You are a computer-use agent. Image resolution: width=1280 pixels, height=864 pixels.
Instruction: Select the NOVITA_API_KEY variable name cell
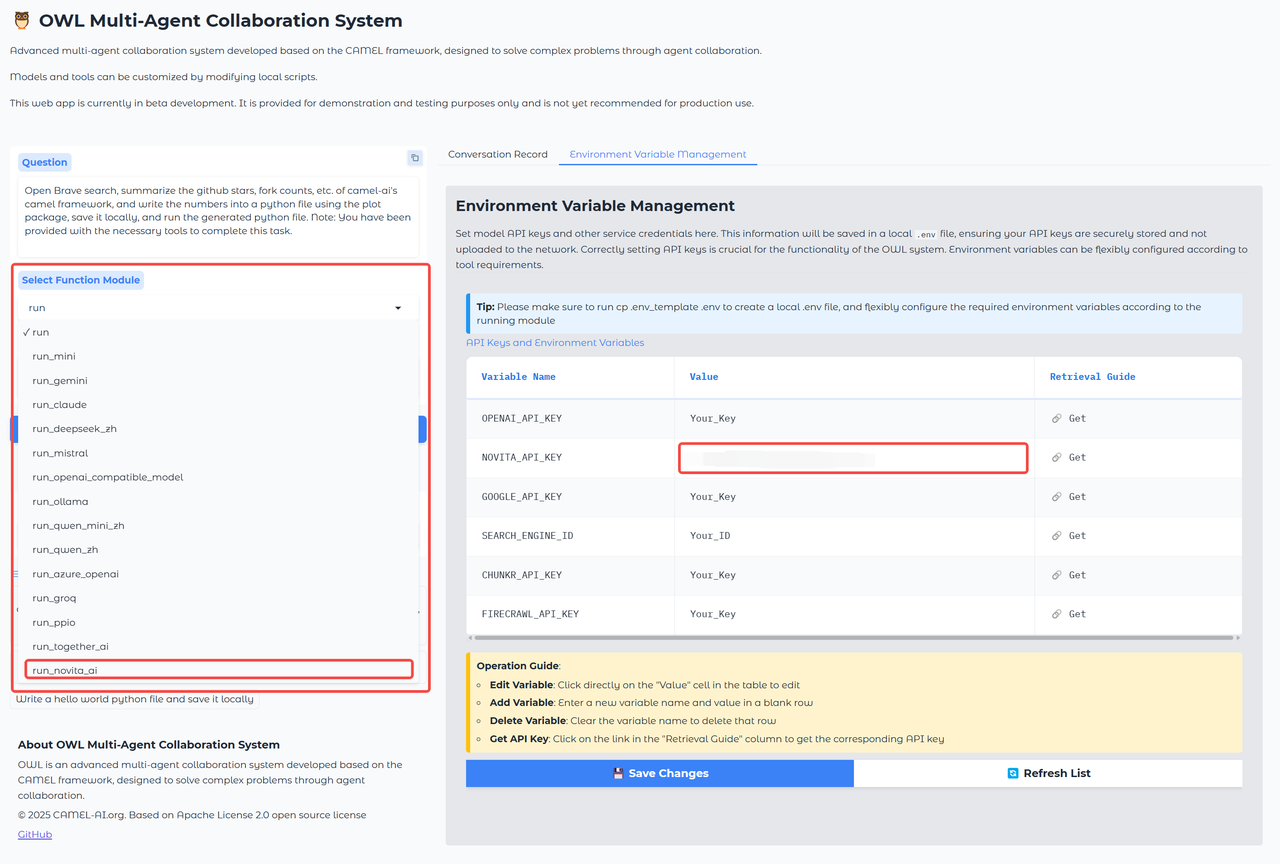pos(570,457)
